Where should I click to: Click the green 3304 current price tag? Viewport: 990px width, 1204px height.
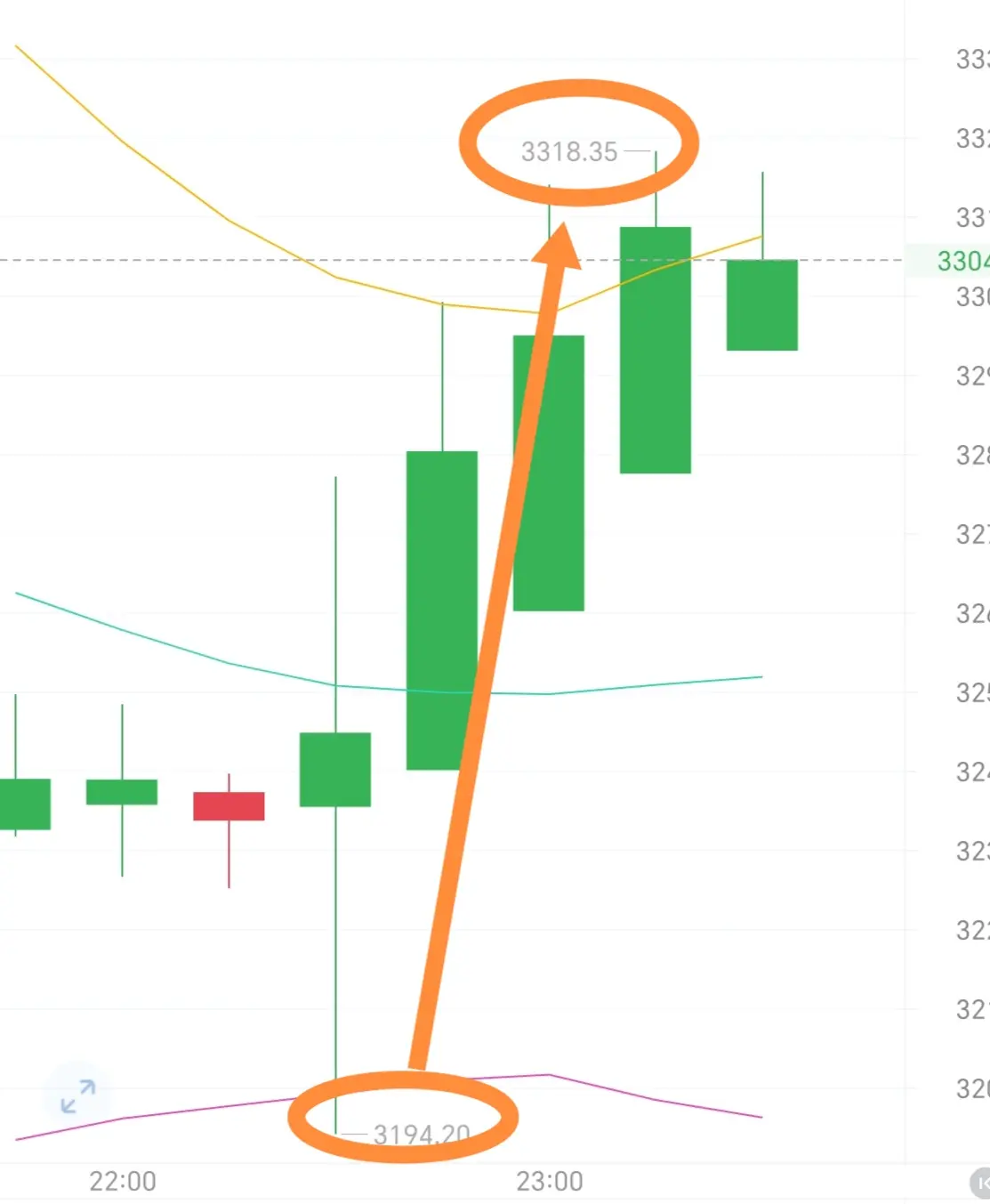click(962, 261)
